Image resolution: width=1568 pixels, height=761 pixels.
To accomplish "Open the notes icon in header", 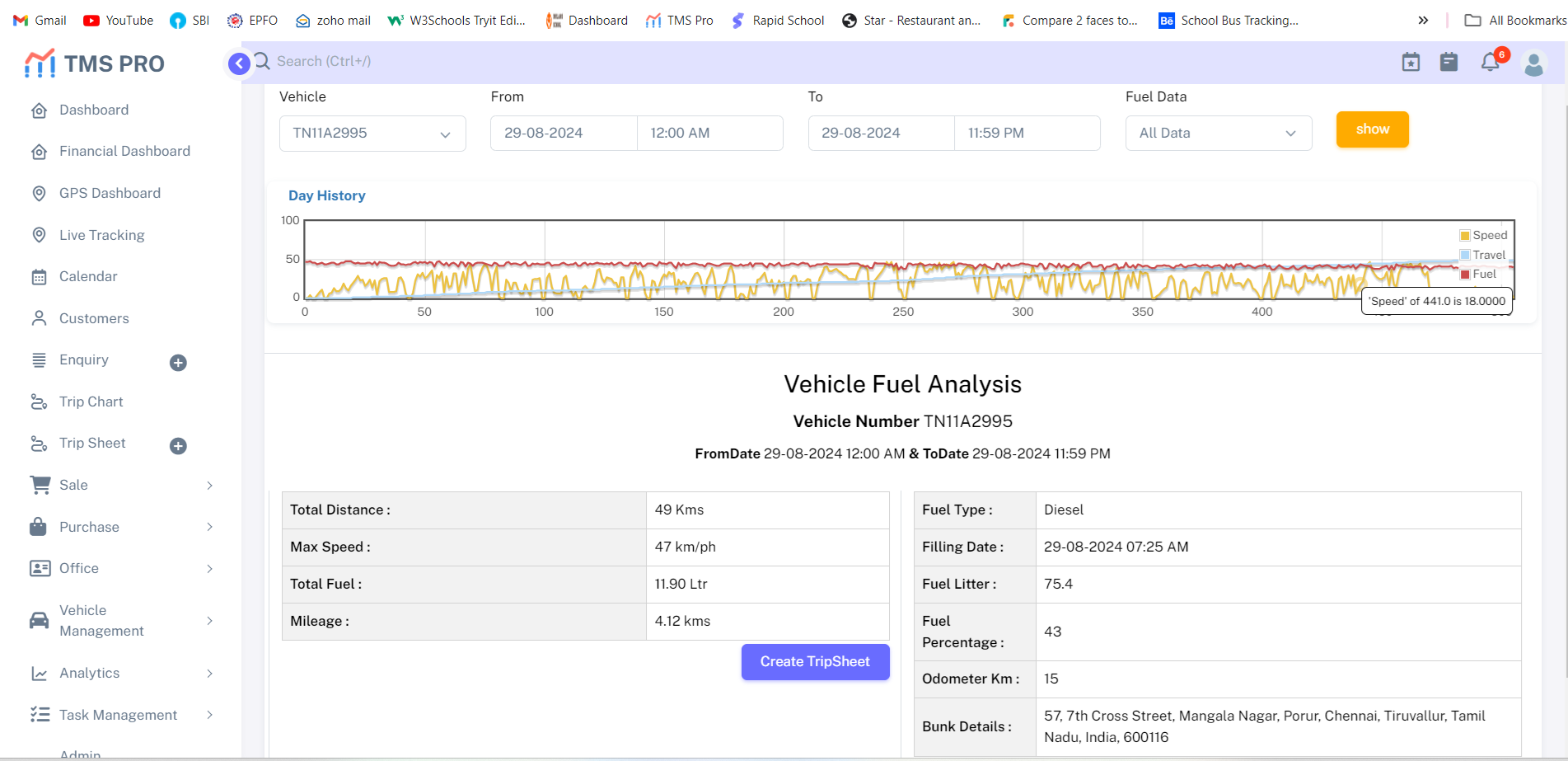I will point(1449,62).
